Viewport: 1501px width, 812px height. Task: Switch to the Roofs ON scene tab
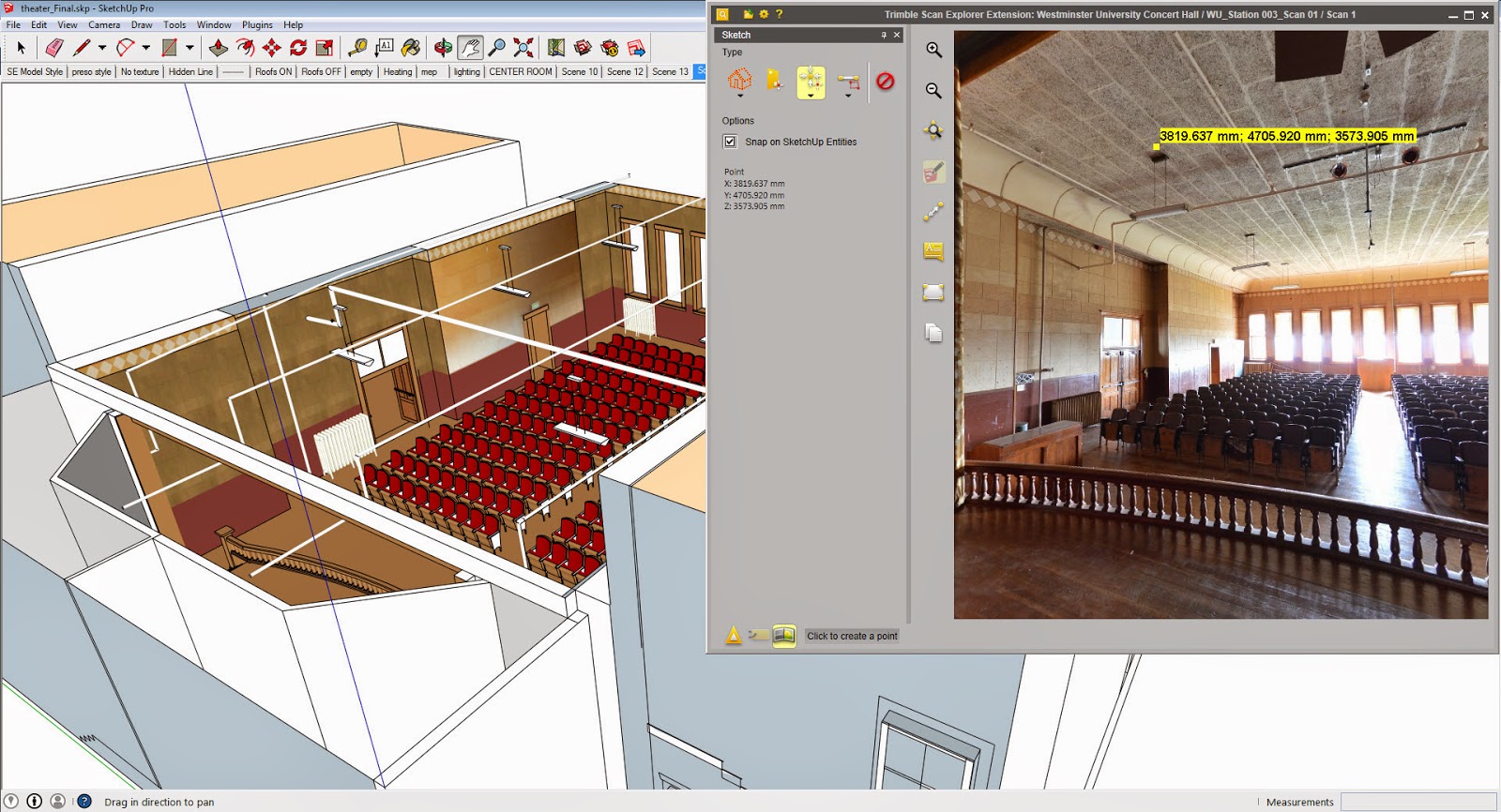(x=273, y=72)
